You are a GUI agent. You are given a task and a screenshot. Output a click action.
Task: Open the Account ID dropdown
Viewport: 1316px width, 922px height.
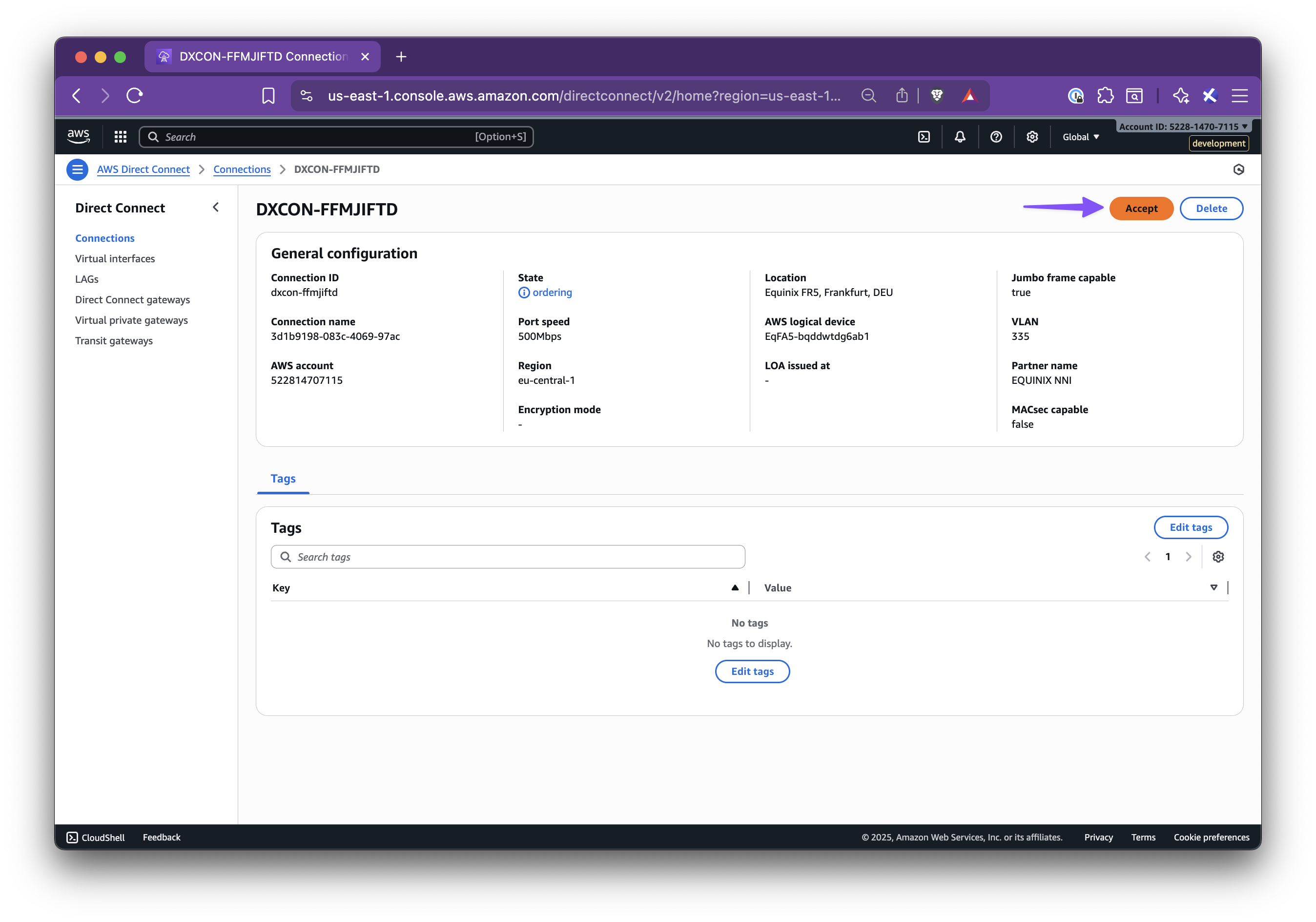pos(1182,126)
